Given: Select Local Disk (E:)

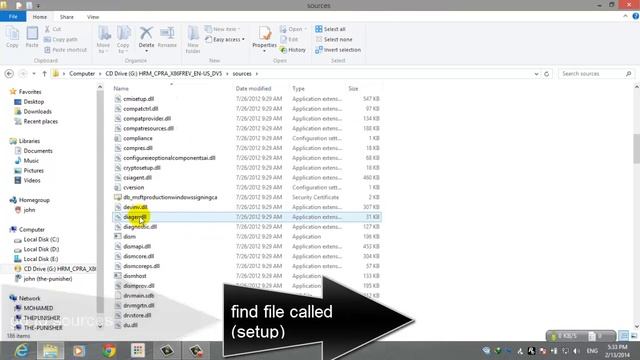Looking at the screenshot, I should [x=40, y=259].
